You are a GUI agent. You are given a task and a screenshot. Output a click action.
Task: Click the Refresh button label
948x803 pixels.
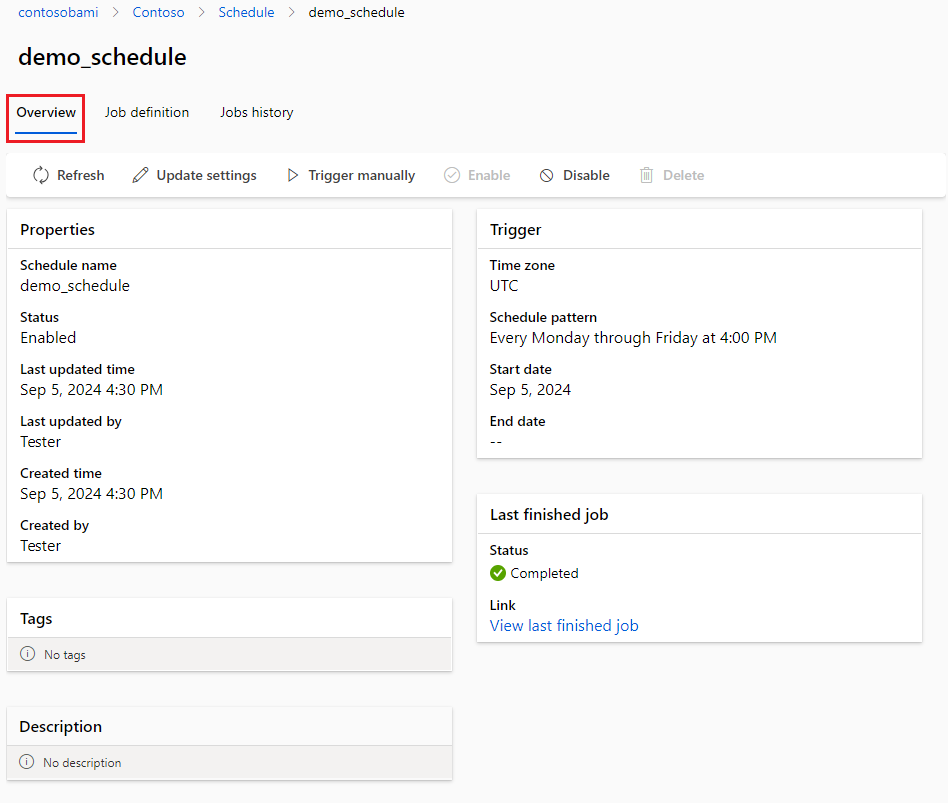tap(80, 175)
